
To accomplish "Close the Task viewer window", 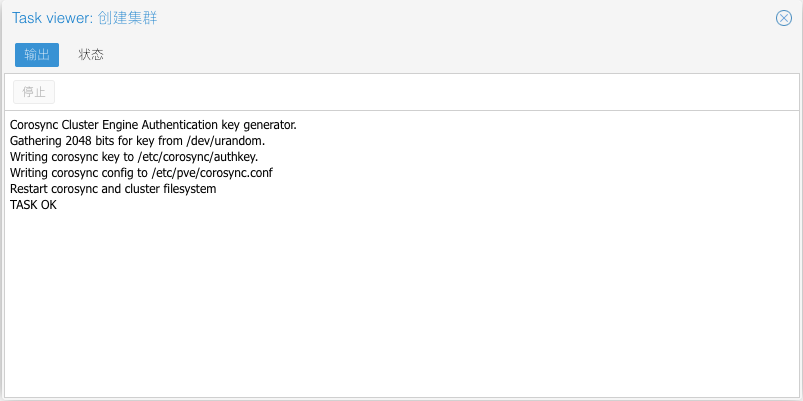I will click(x=784, y=18).
